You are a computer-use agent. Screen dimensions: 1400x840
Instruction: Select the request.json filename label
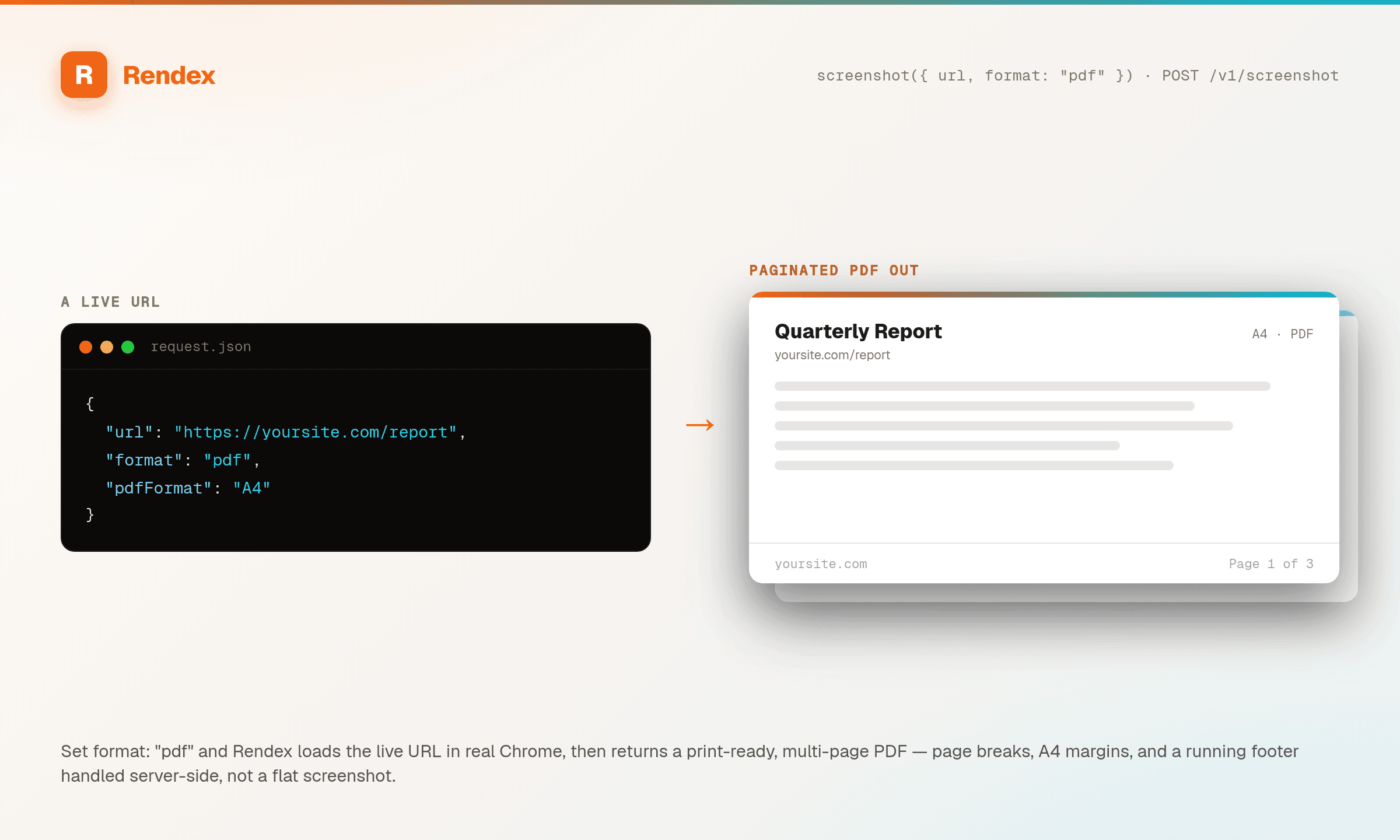201,346
